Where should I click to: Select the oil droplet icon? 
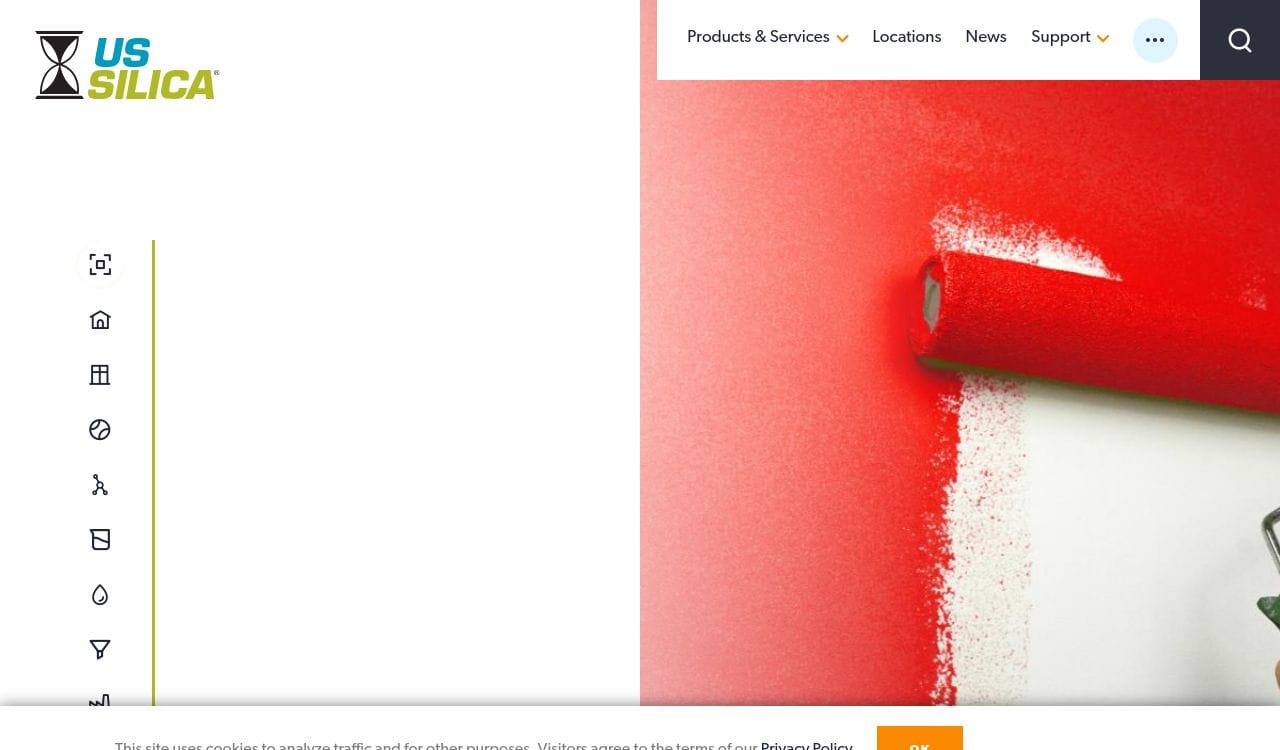[x=100, y=595]
